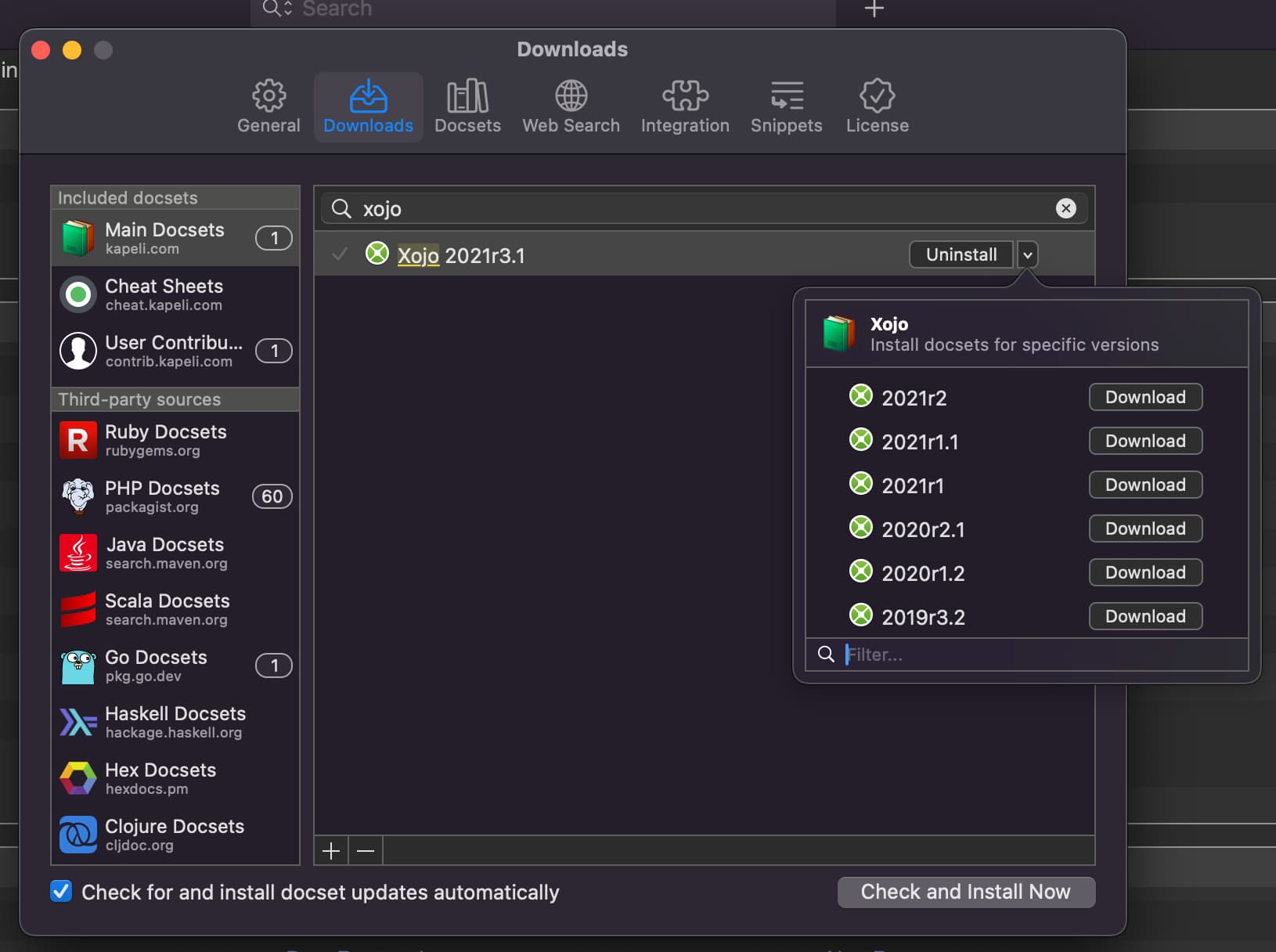The height and width of the screenshot is (952, 1276).
Task: Click the search magnifier in docset search field
Action: 341,208
